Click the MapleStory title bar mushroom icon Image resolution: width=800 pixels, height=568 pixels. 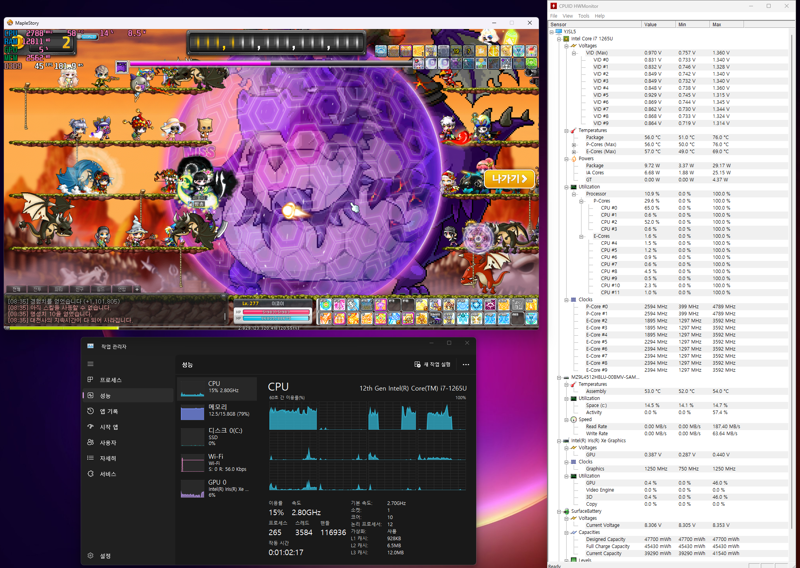pyautogui.click(x=10, y=23)
